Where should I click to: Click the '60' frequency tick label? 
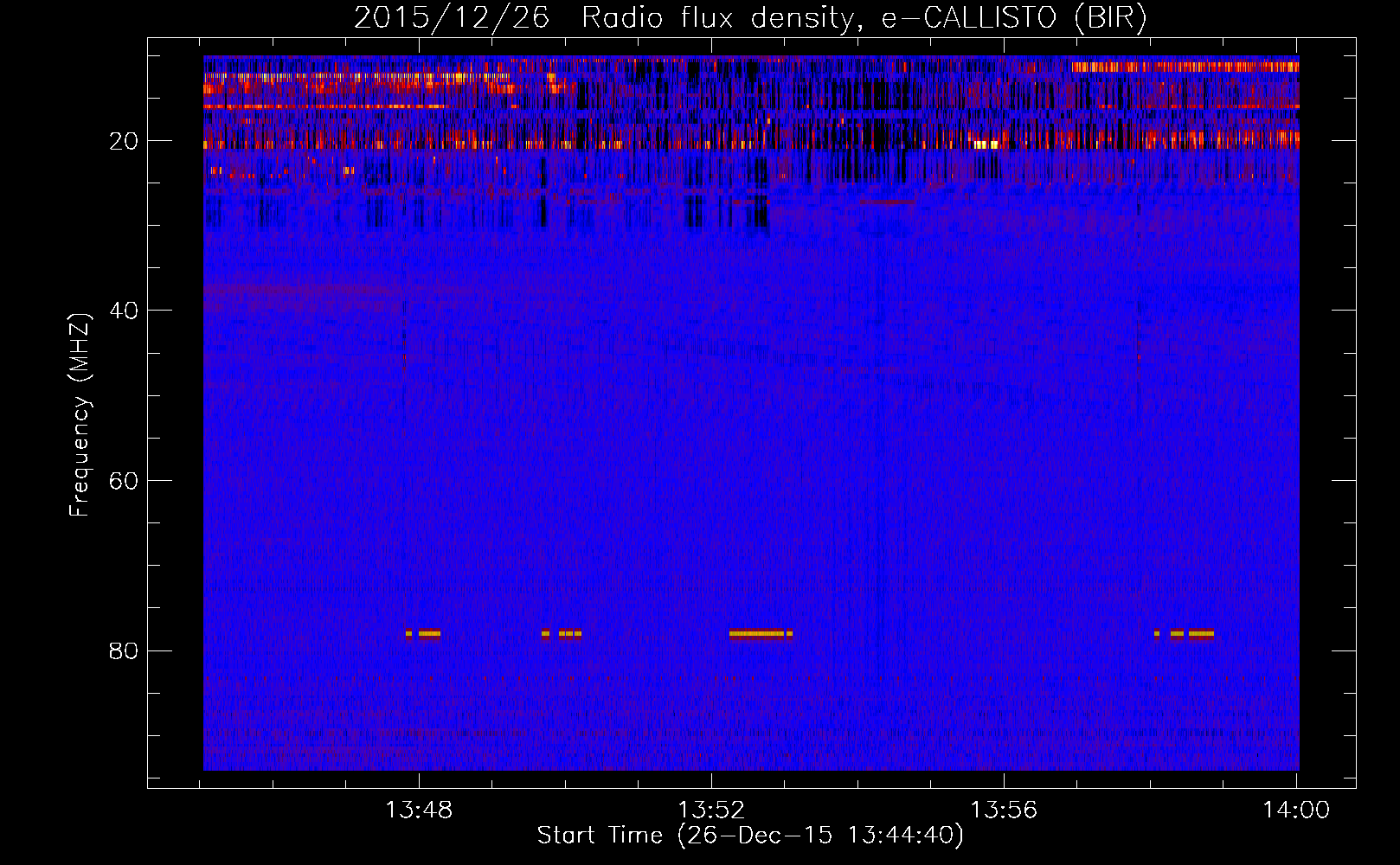pyautogui.click(x=125, y=481)
